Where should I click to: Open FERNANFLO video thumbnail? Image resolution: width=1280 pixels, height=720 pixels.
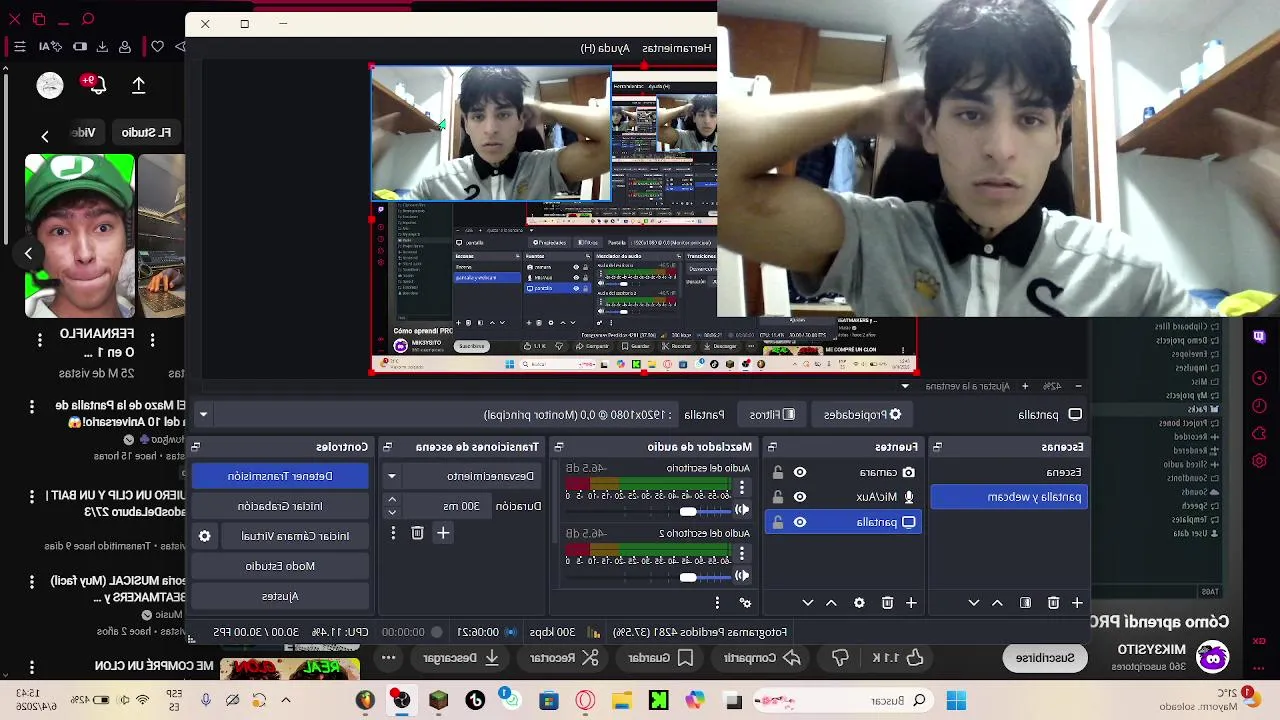[x=79, y=236]
